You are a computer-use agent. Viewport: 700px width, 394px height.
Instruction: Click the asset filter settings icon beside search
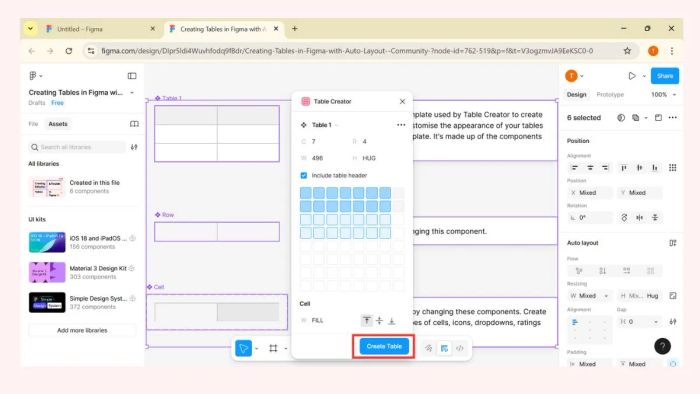(x=134, y=147)
